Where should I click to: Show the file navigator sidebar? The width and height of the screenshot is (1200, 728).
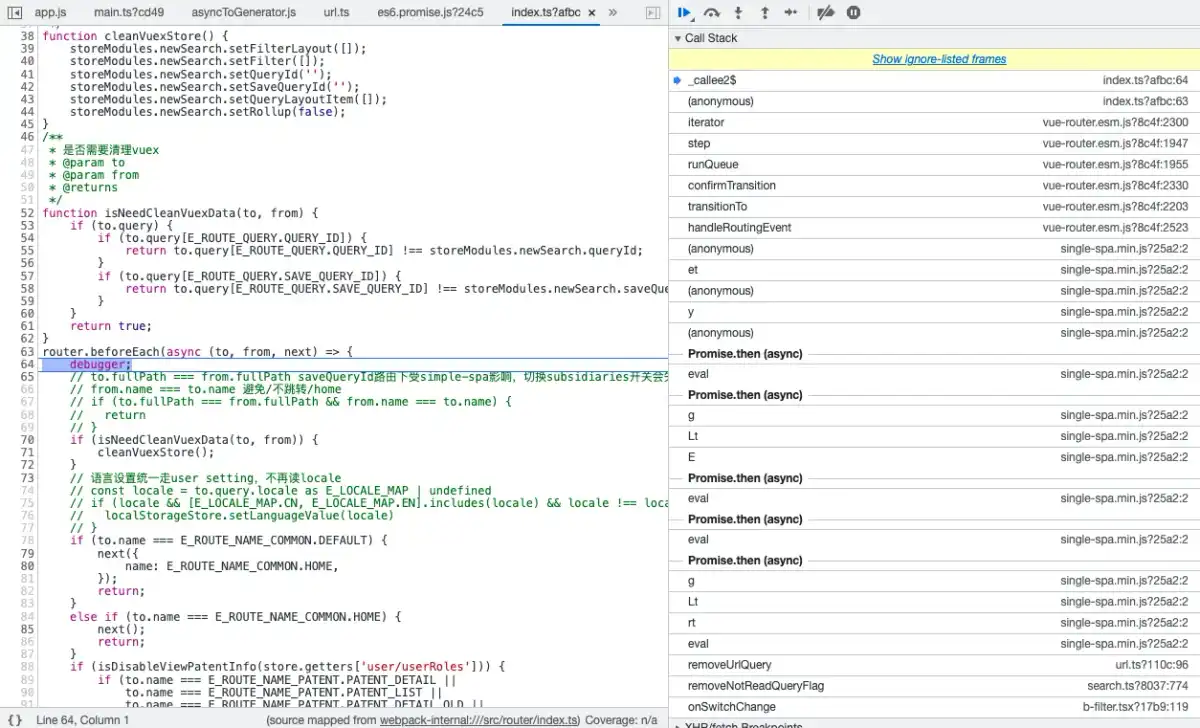(x=15, y=13)
